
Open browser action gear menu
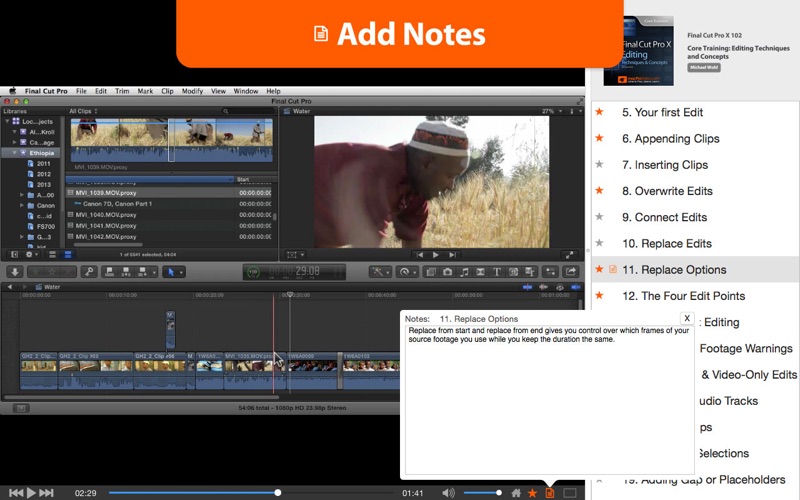click(32, 254)
